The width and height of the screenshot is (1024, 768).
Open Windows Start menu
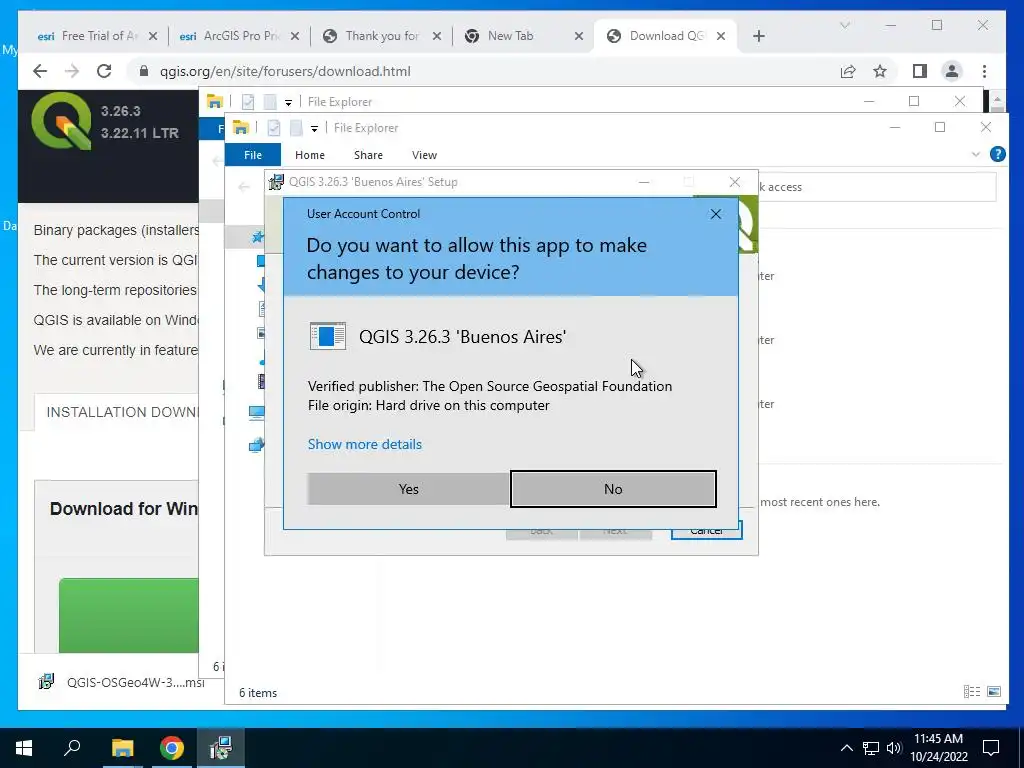24,748
